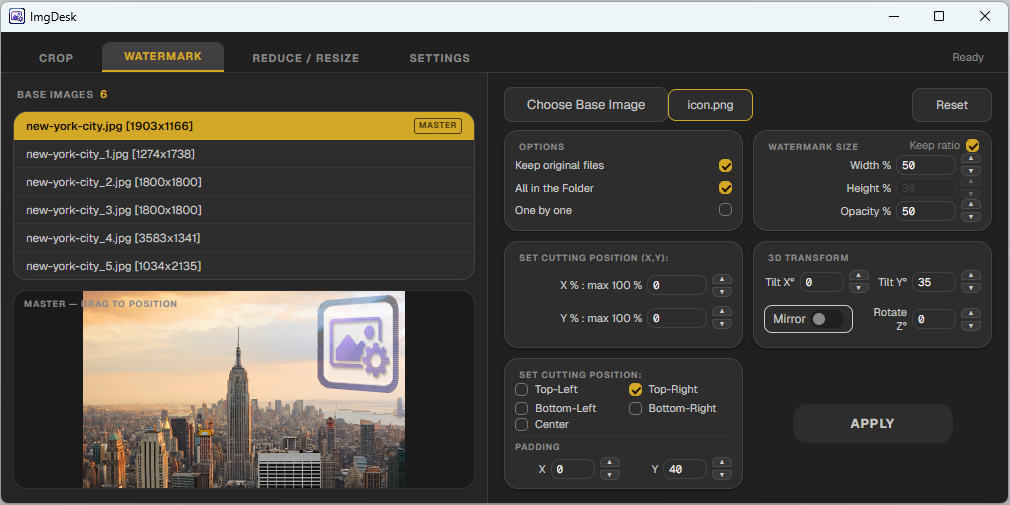Select new-york-city_3.jpg in list

pyautogui.click(x=244, y=210)
